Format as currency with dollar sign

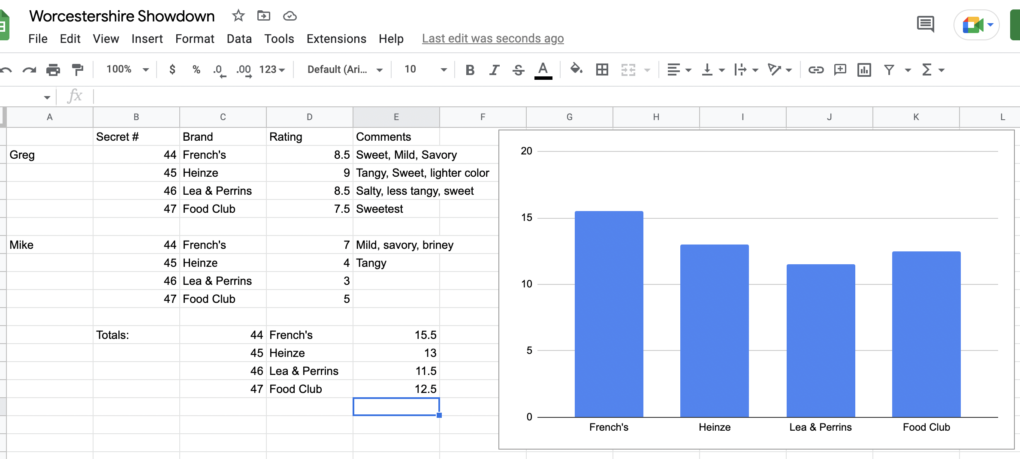(x=172, y=70)
